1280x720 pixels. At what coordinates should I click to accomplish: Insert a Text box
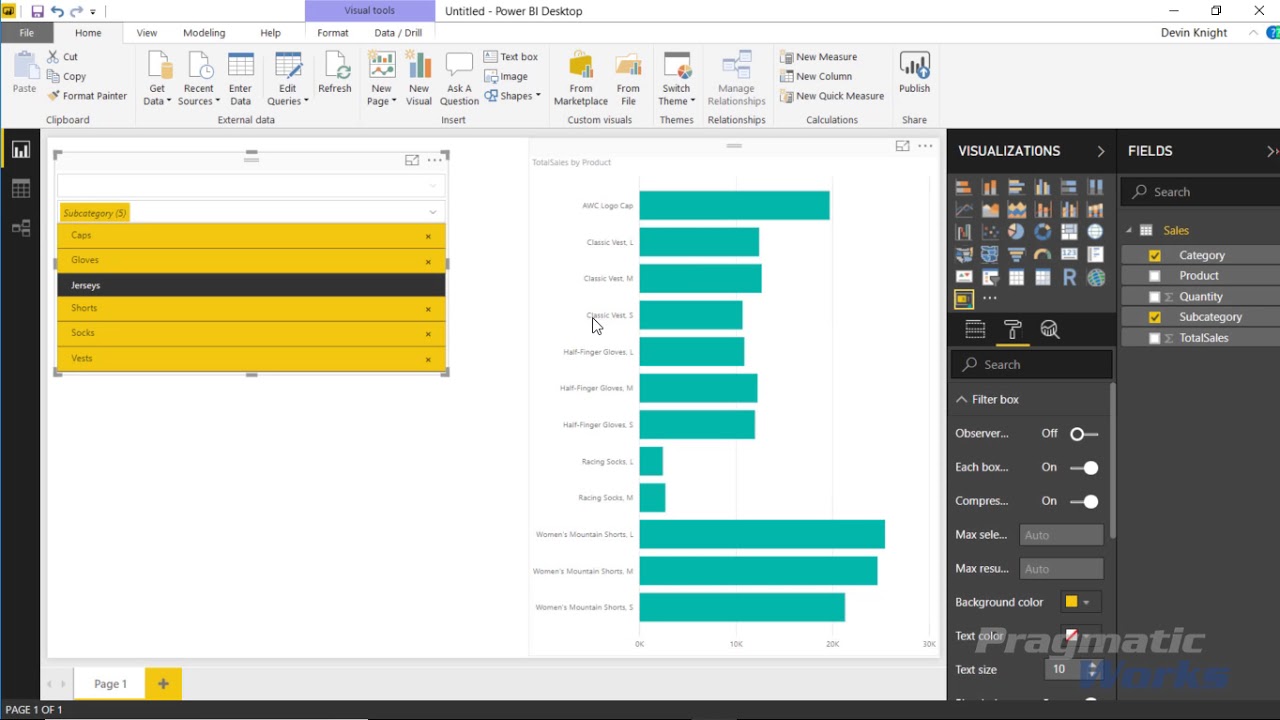tap(511, 57)
